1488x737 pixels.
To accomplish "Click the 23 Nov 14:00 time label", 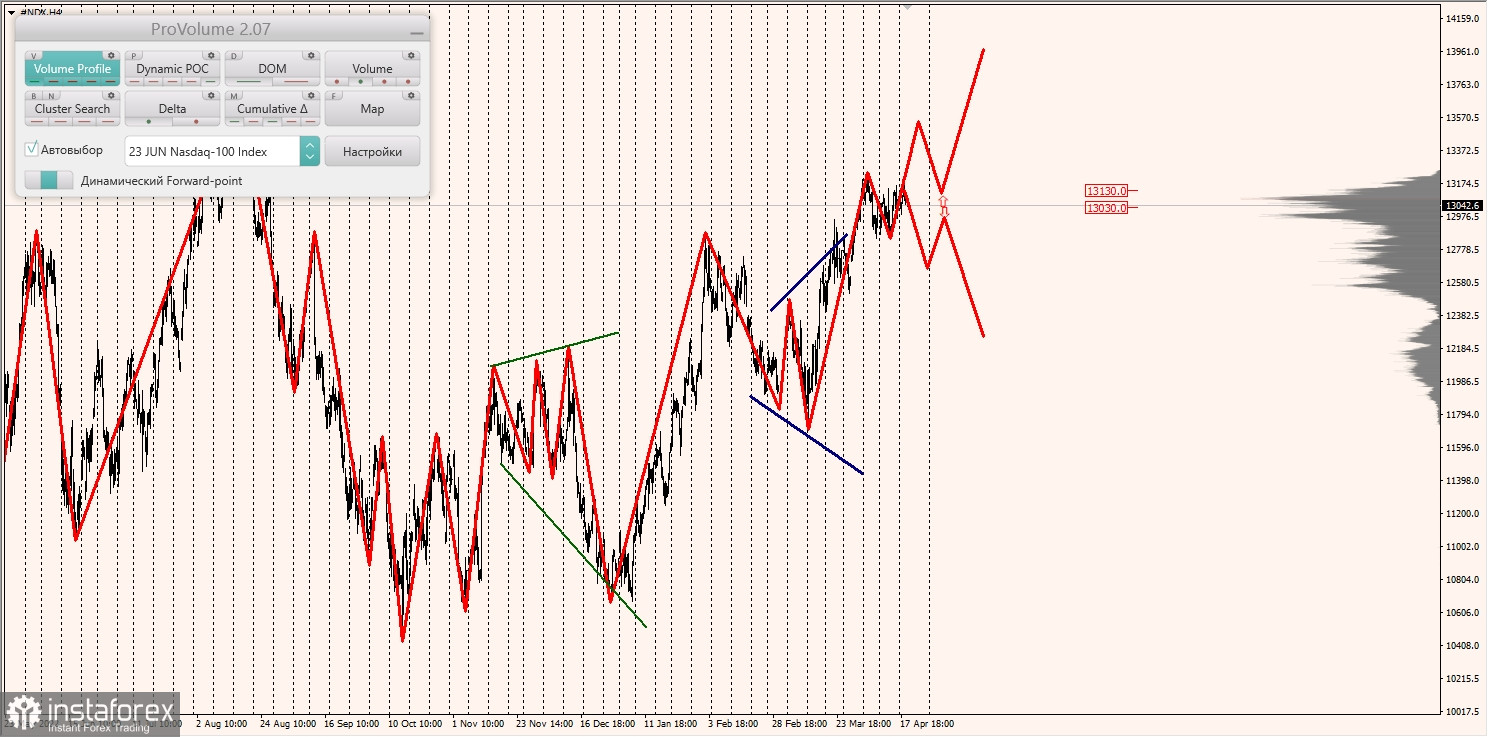I will coord(544,722).
